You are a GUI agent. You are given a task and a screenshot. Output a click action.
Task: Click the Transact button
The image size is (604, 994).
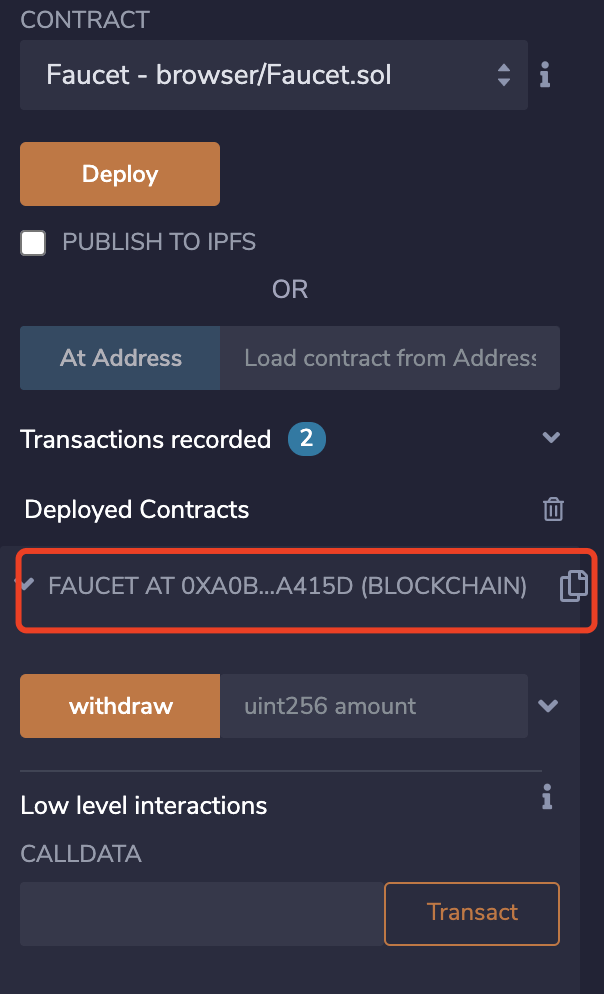[472, 913]
